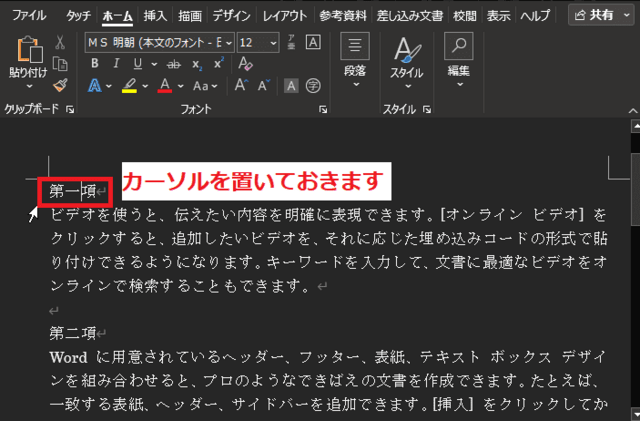
Task: Toggle Bold formatting
Action: (x=95, y=63)
